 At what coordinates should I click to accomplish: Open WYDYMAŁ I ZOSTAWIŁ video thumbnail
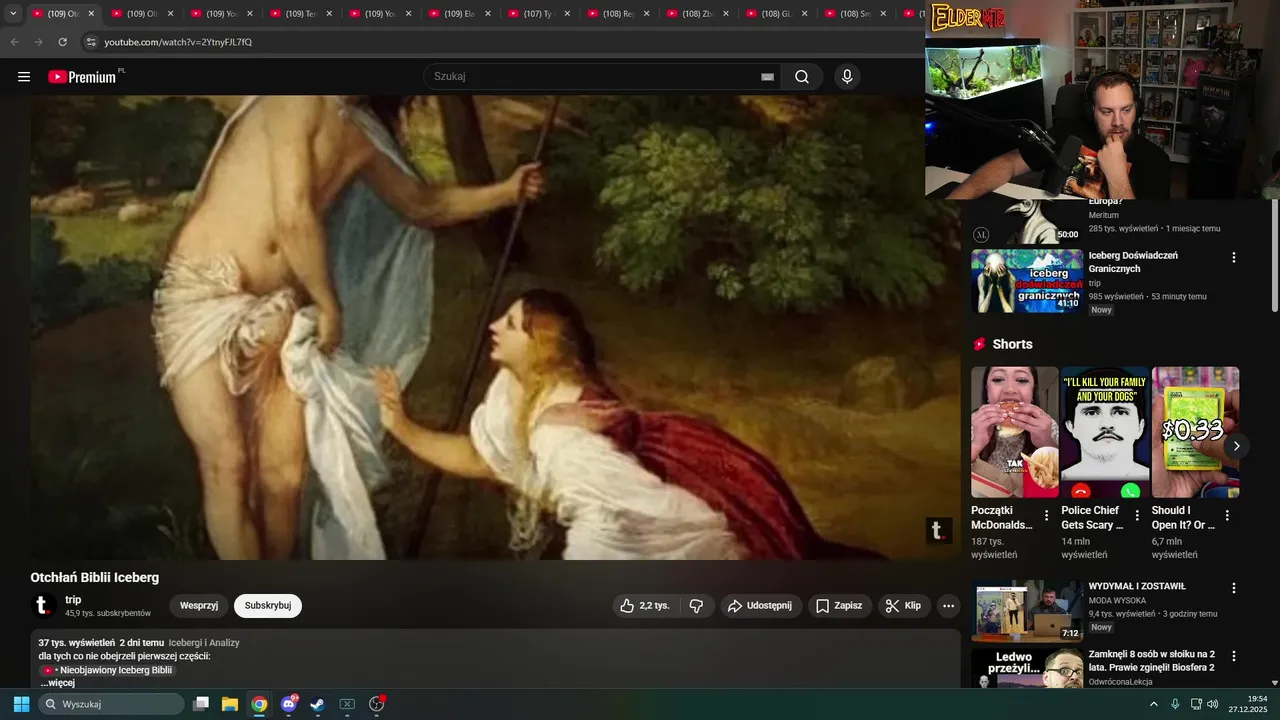click(x=1027, y=611)
